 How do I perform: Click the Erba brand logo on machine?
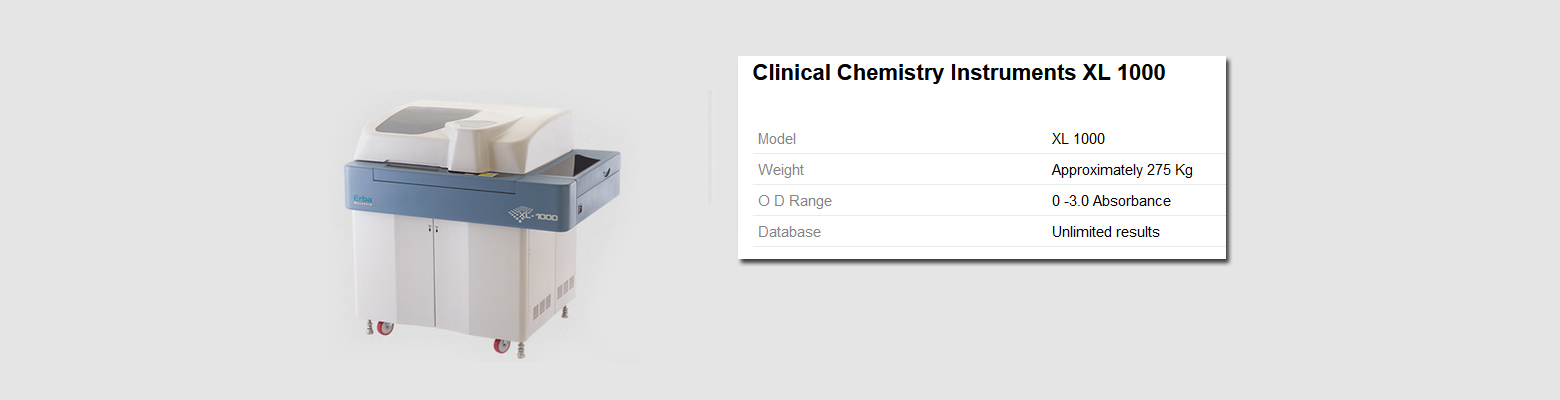[362, 202]
